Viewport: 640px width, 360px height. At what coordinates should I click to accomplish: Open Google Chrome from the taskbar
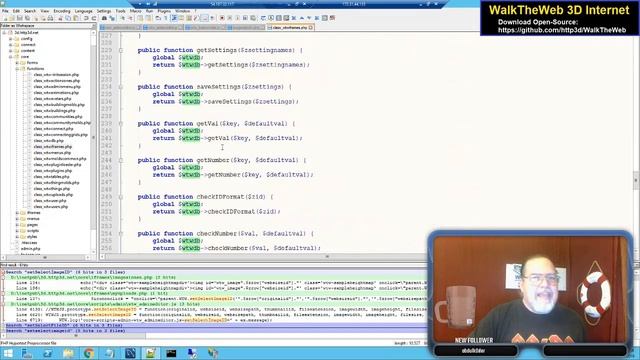89,353
